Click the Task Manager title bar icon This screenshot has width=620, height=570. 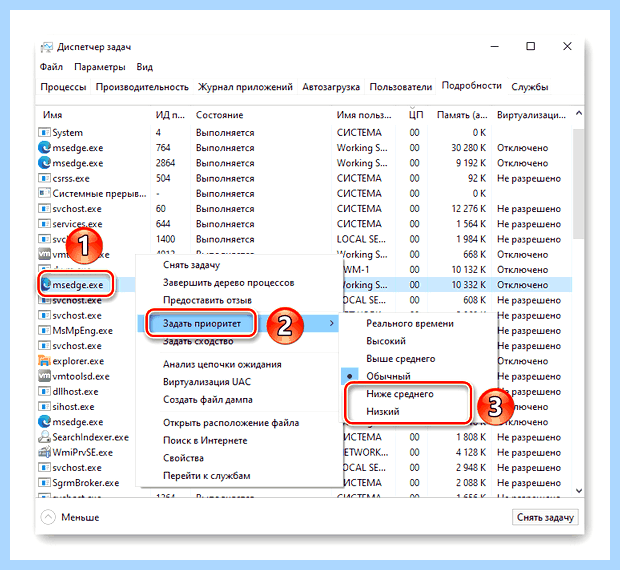tap(46, 47)
